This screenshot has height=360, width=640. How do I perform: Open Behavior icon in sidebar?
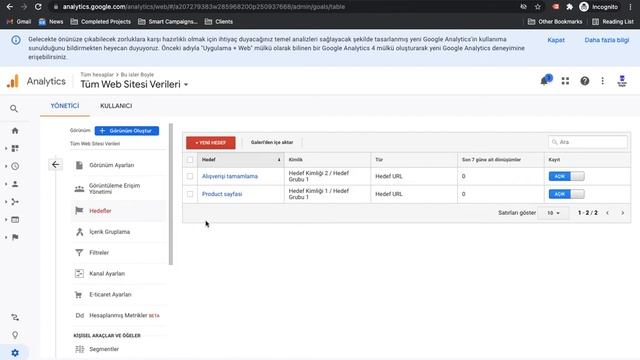15,220
